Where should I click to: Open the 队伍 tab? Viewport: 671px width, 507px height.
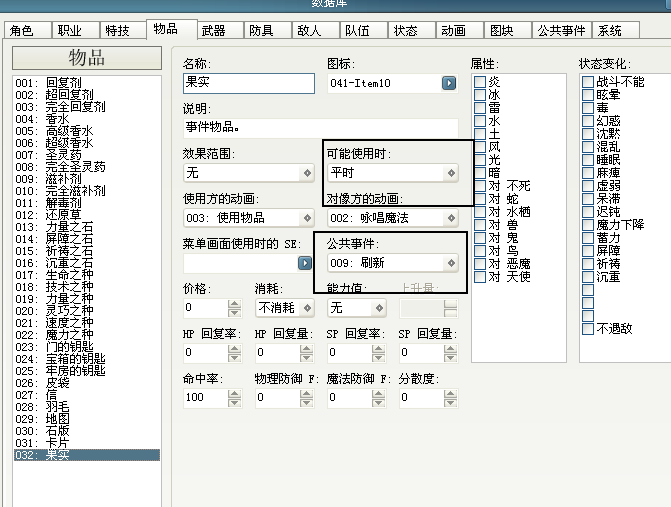(x=363, y=30)
